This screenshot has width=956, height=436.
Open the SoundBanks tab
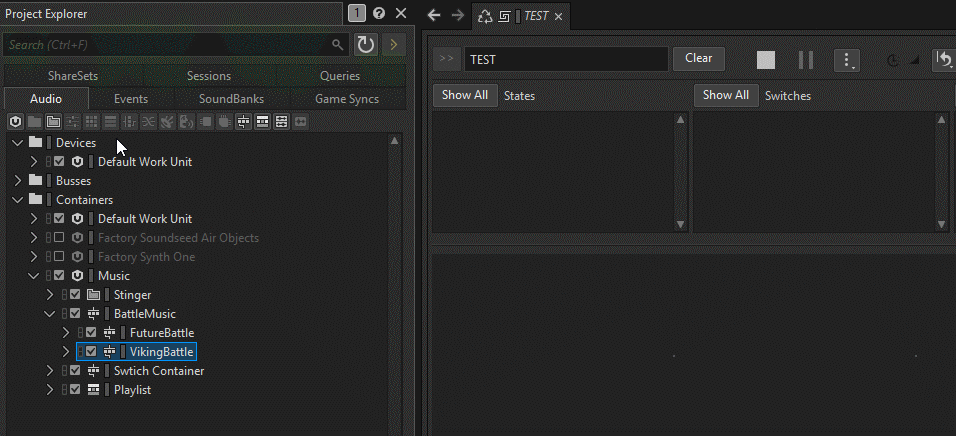(232, 99)
